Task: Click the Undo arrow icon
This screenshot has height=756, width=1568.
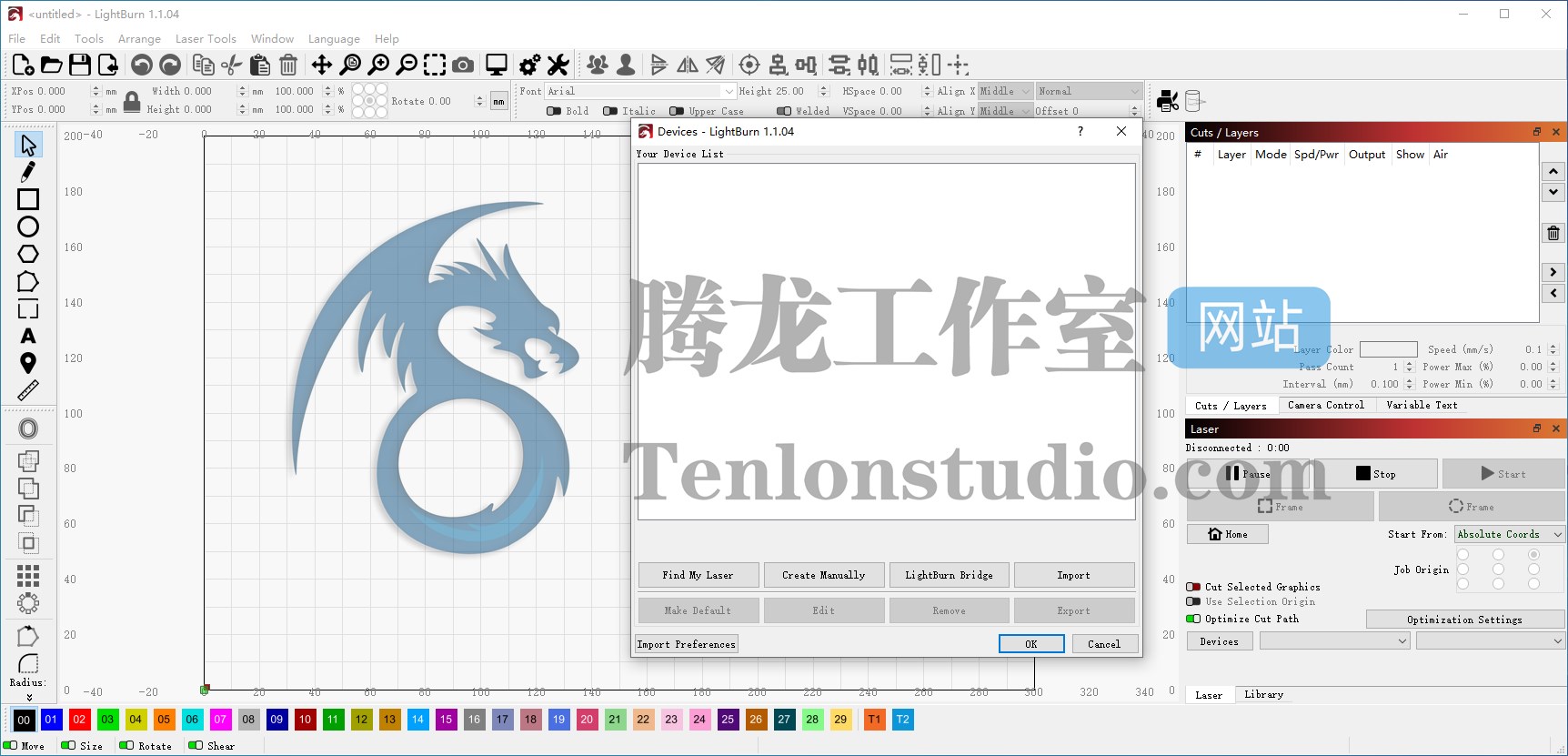Action: (x=142, y=65)
